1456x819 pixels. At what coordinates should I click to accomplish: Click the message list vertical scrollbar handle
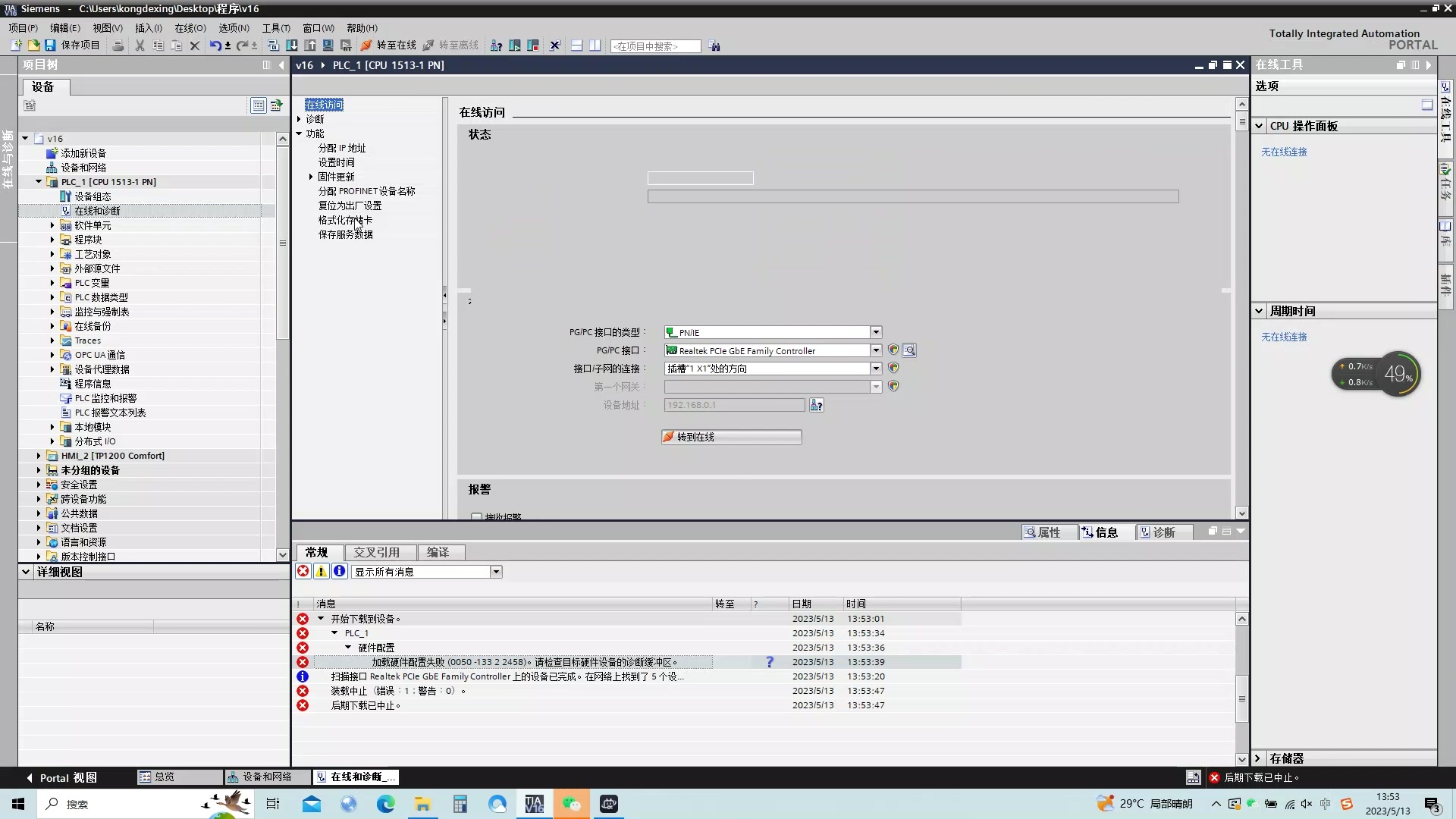[x=1241, y=698]
